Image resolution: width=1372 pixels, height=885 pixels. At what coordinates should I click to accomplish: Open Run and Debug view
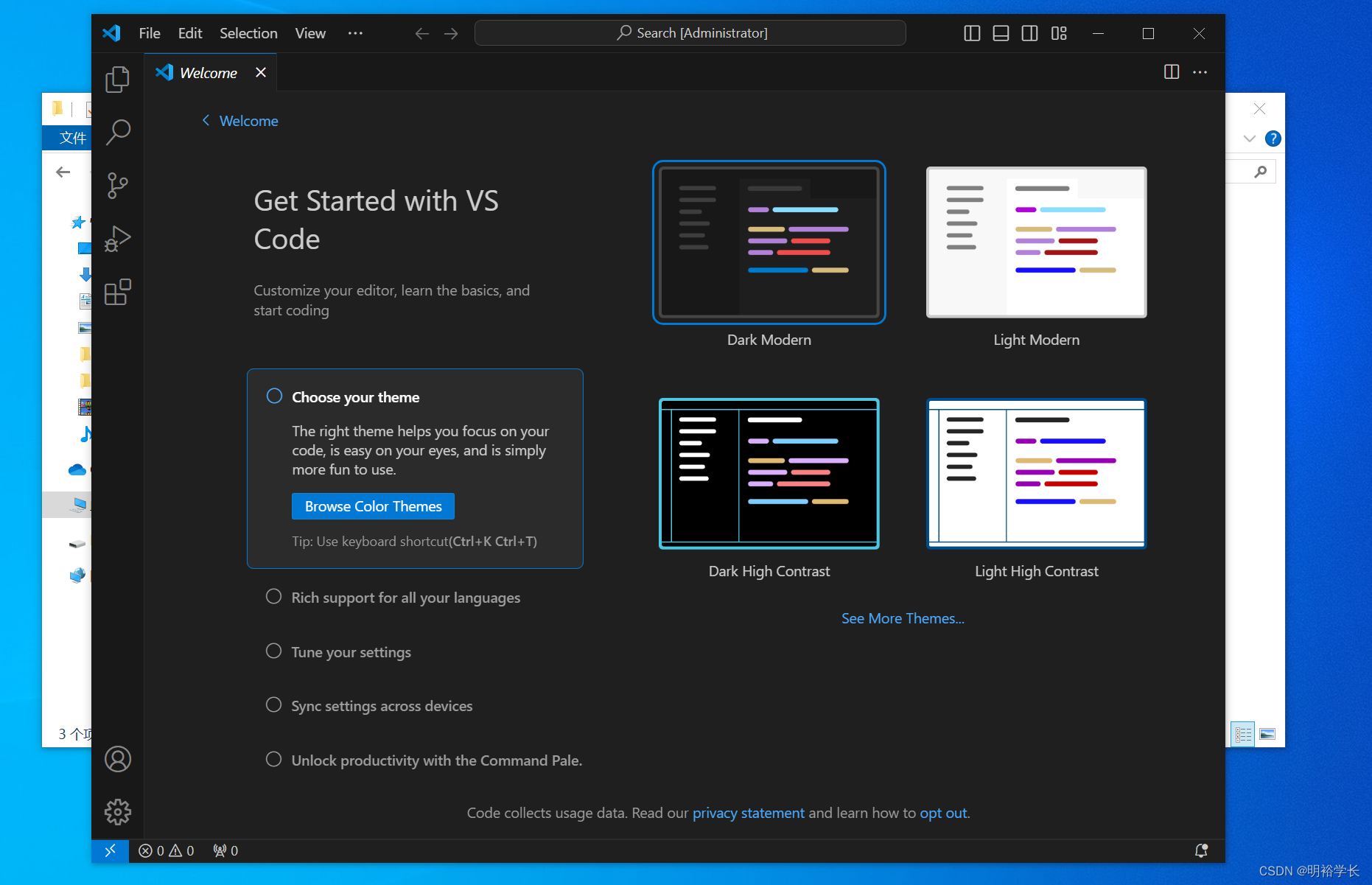click(x=117, y=239)
